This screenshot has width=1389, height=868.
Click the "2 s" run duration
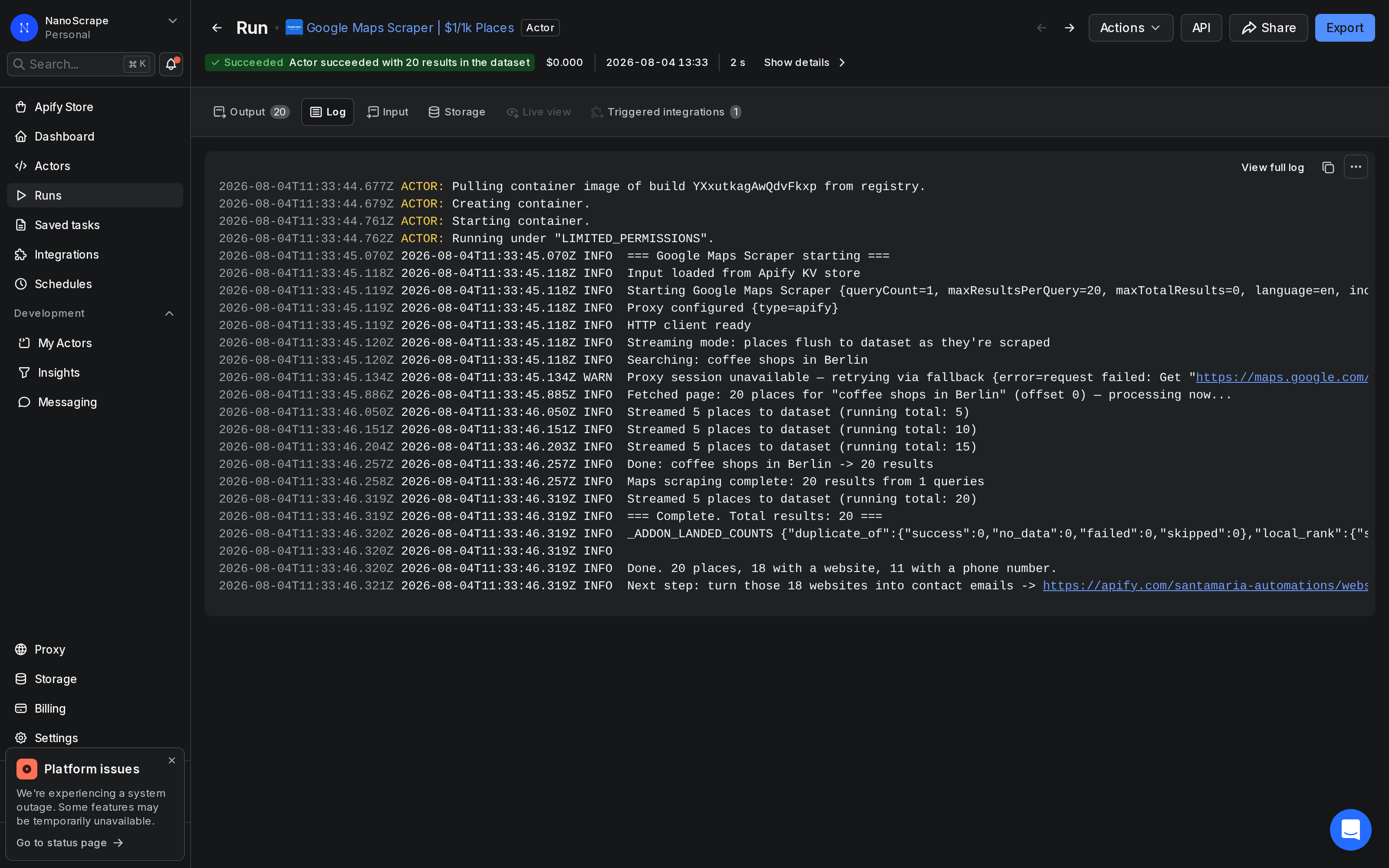(x=737, y=62)
